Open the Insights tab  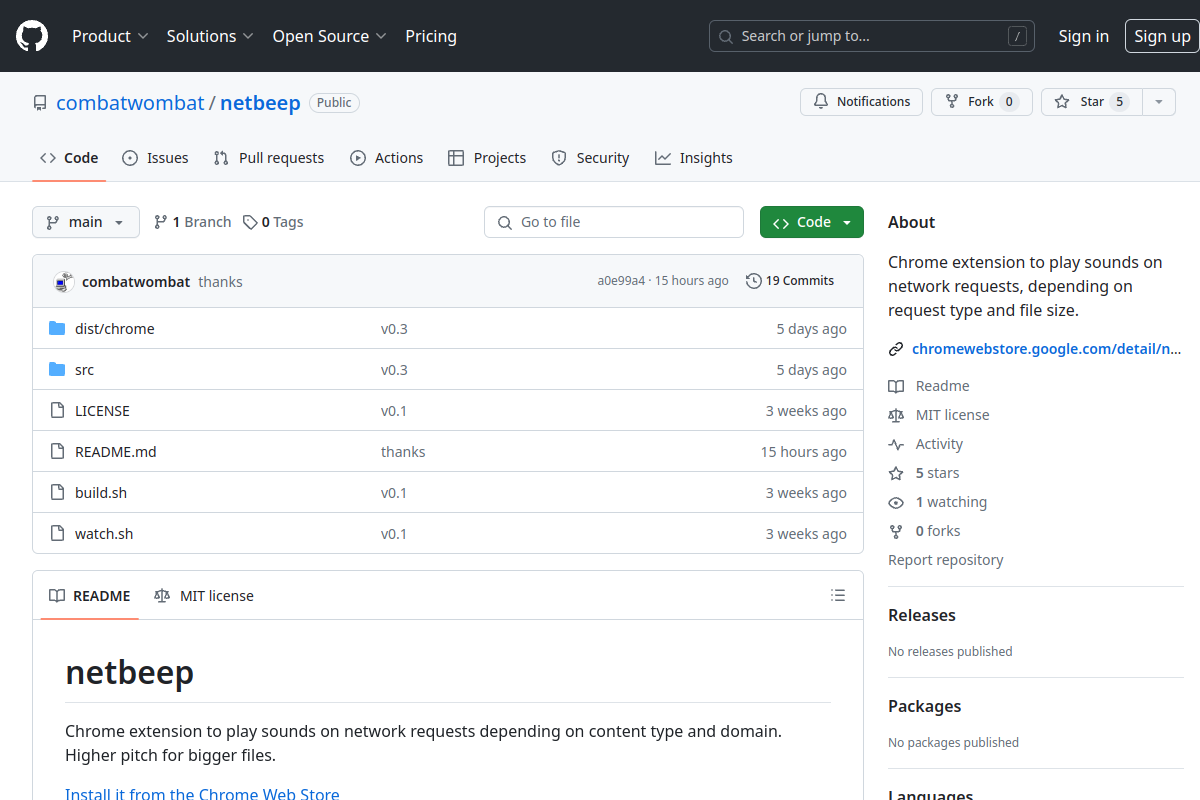click(x=694, y=158)
